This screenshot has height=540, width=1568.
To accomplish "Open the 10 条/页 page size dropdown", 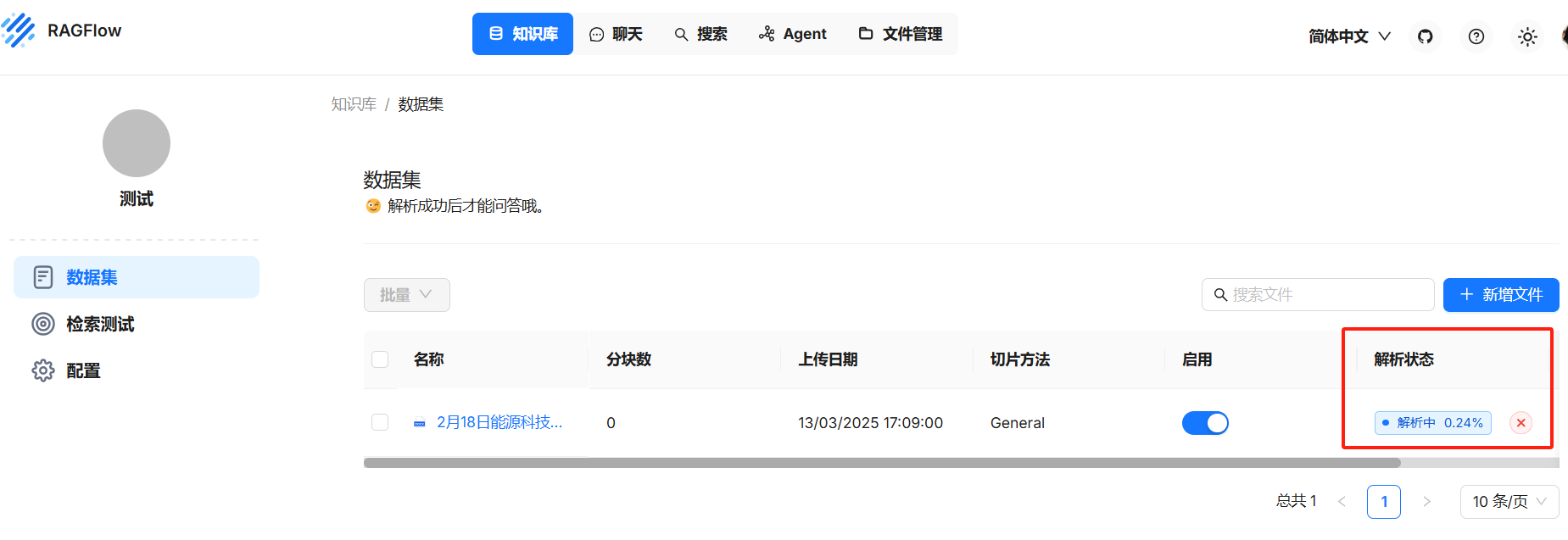I will pos(1509,502).
